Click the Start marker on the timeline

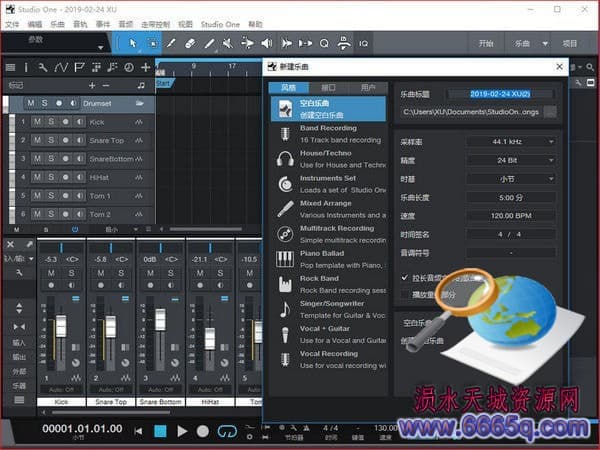tap(165, 83)
